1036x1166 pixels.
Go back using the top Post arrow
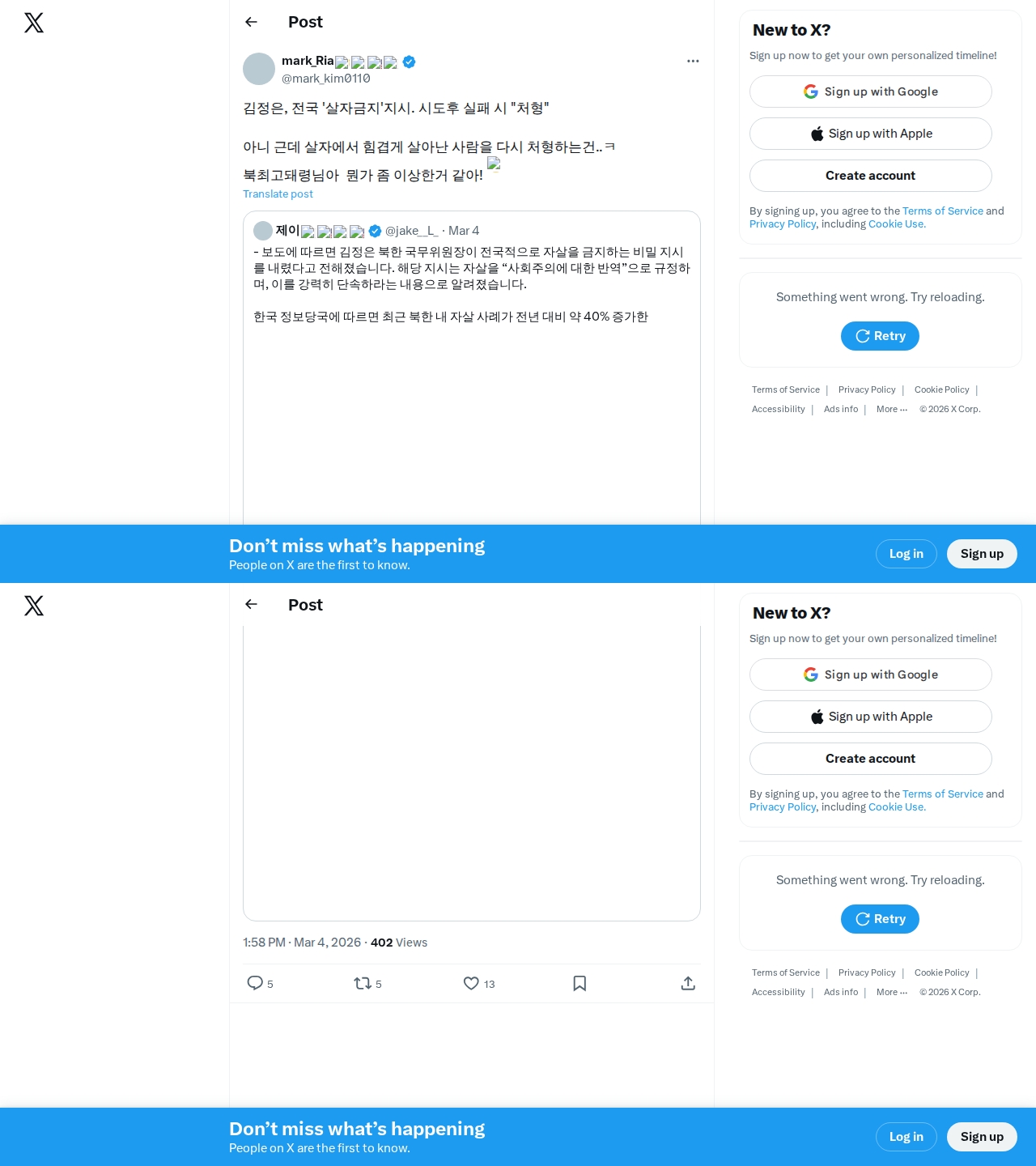click(x=251, y=22)
